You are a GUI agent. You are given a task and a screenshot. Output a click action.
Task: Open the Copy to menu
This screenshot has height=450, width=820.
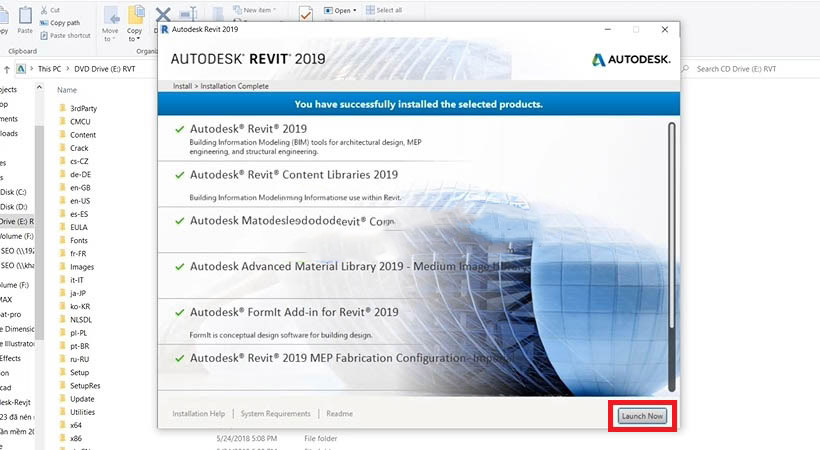(x=135, y=24)
